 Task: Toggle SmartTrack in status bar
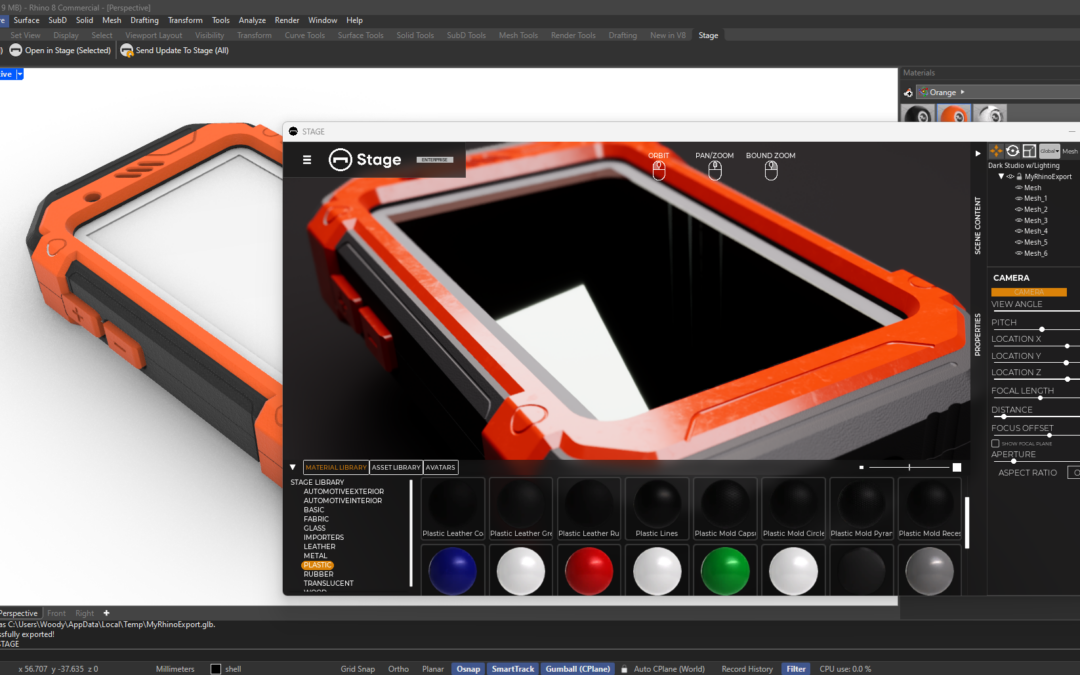[x=512, y=669]
